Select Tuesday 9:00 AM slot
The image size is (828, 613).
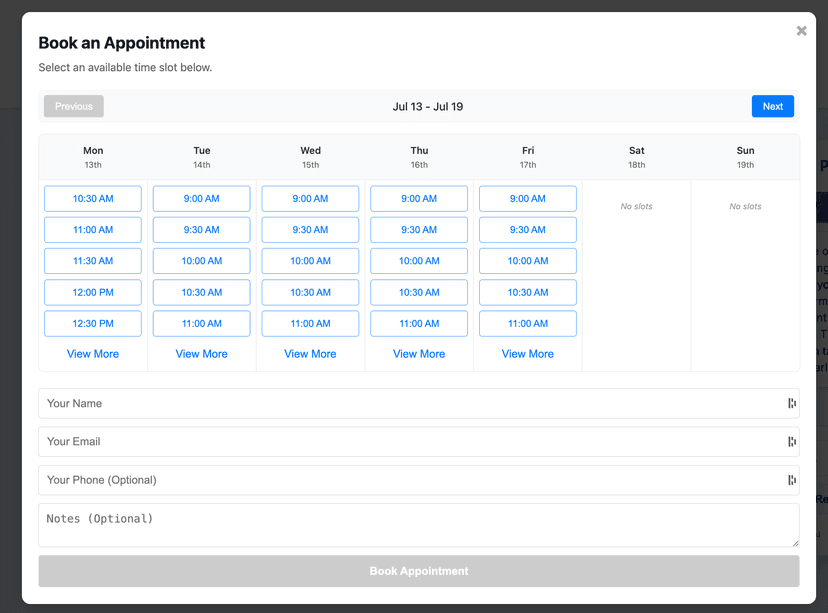pyautogui.click(x=202, y=199)
